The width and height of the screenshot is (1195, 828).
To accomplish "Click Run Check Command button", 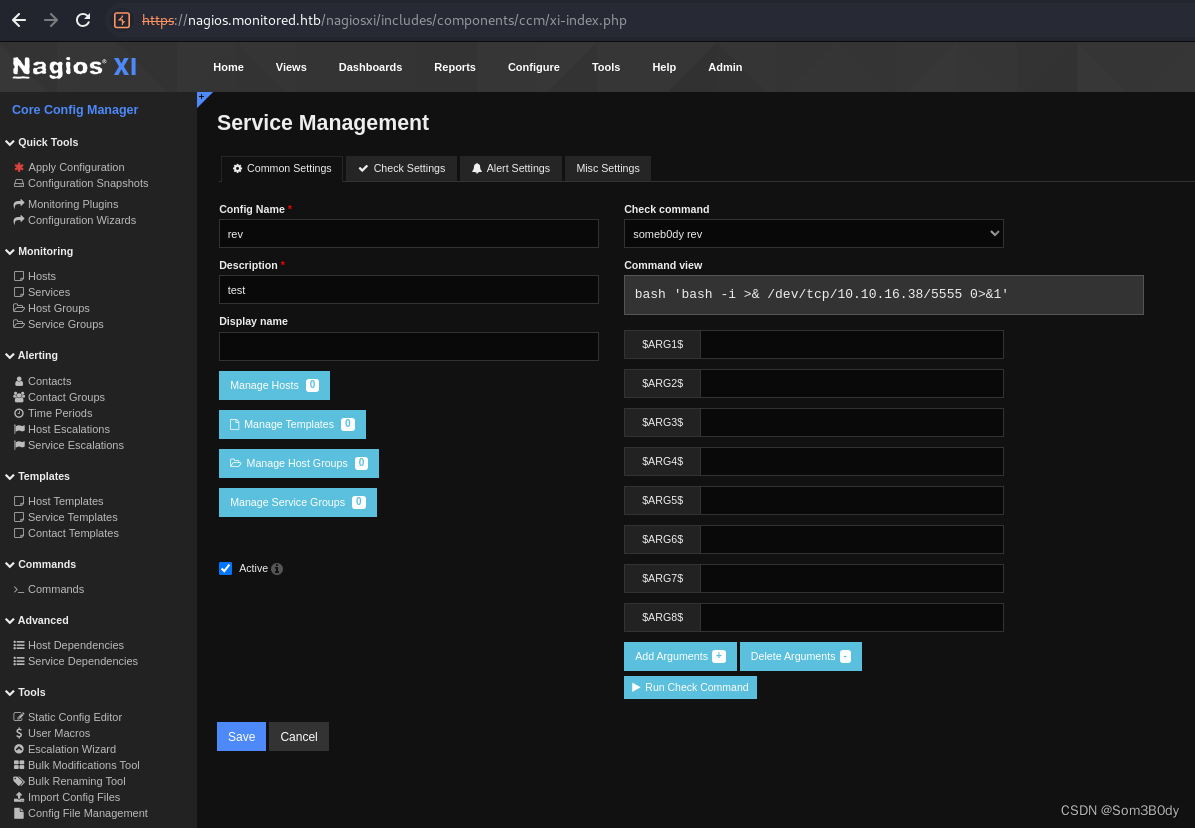I will pyautogui.click(x=690, y=687).
